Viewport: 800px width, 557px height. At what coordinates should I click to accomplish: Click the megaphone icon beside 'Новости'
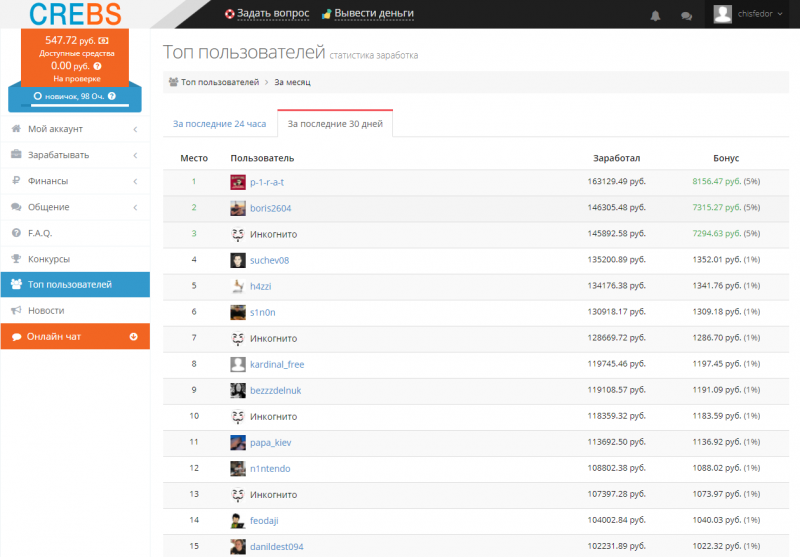coord(16,310)
